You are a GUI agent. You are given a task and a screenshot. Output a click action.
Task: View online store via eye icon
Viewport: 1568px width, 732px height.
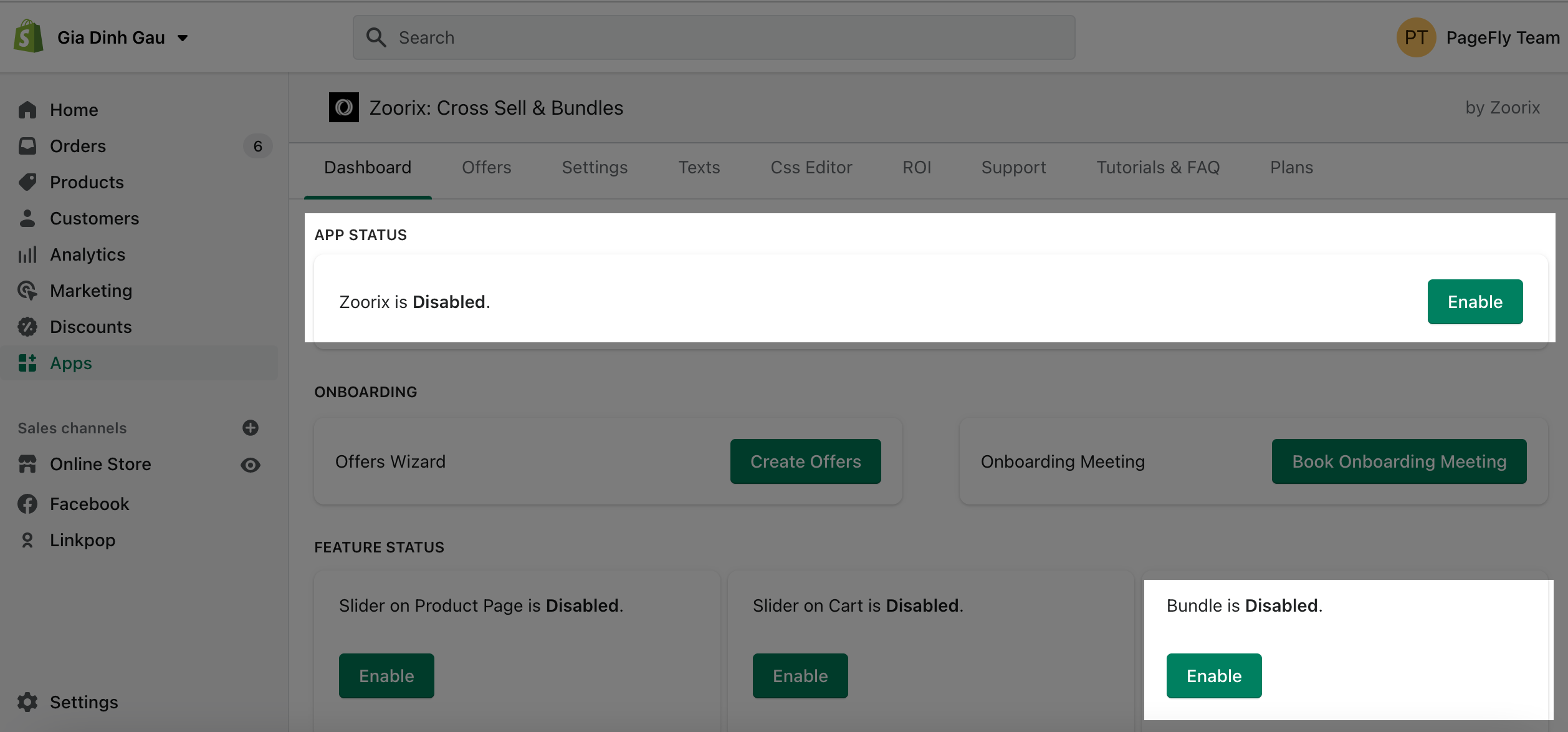pyautogui.click(x=251, y=465)
